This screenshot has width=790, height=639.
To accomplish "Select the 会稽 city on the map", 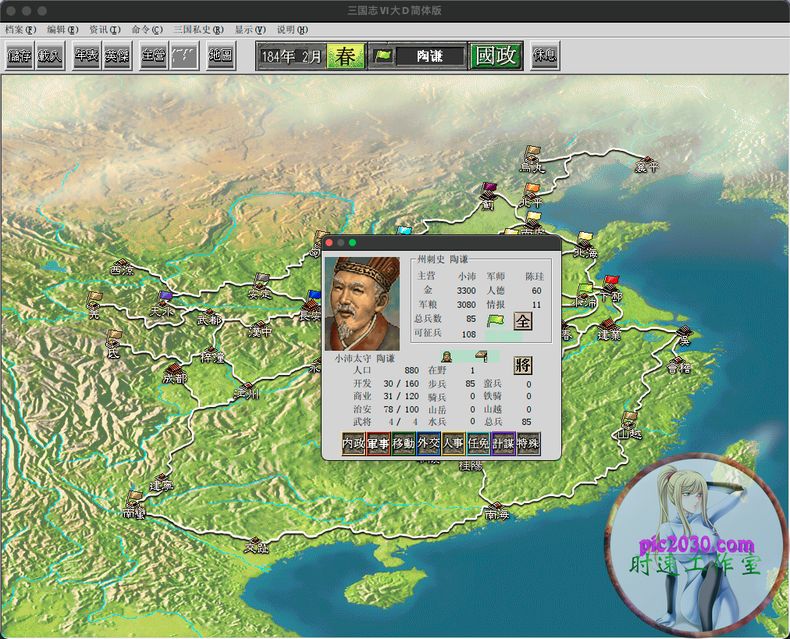I will pos(678,365).
